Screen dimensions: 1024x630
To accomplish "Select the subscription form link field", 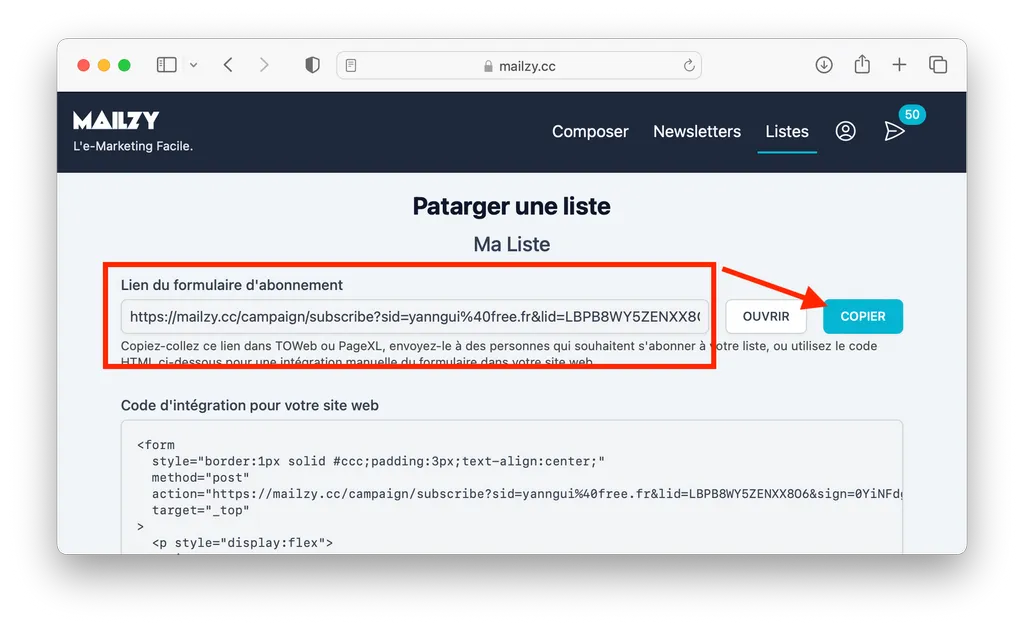I will [415, 317].
